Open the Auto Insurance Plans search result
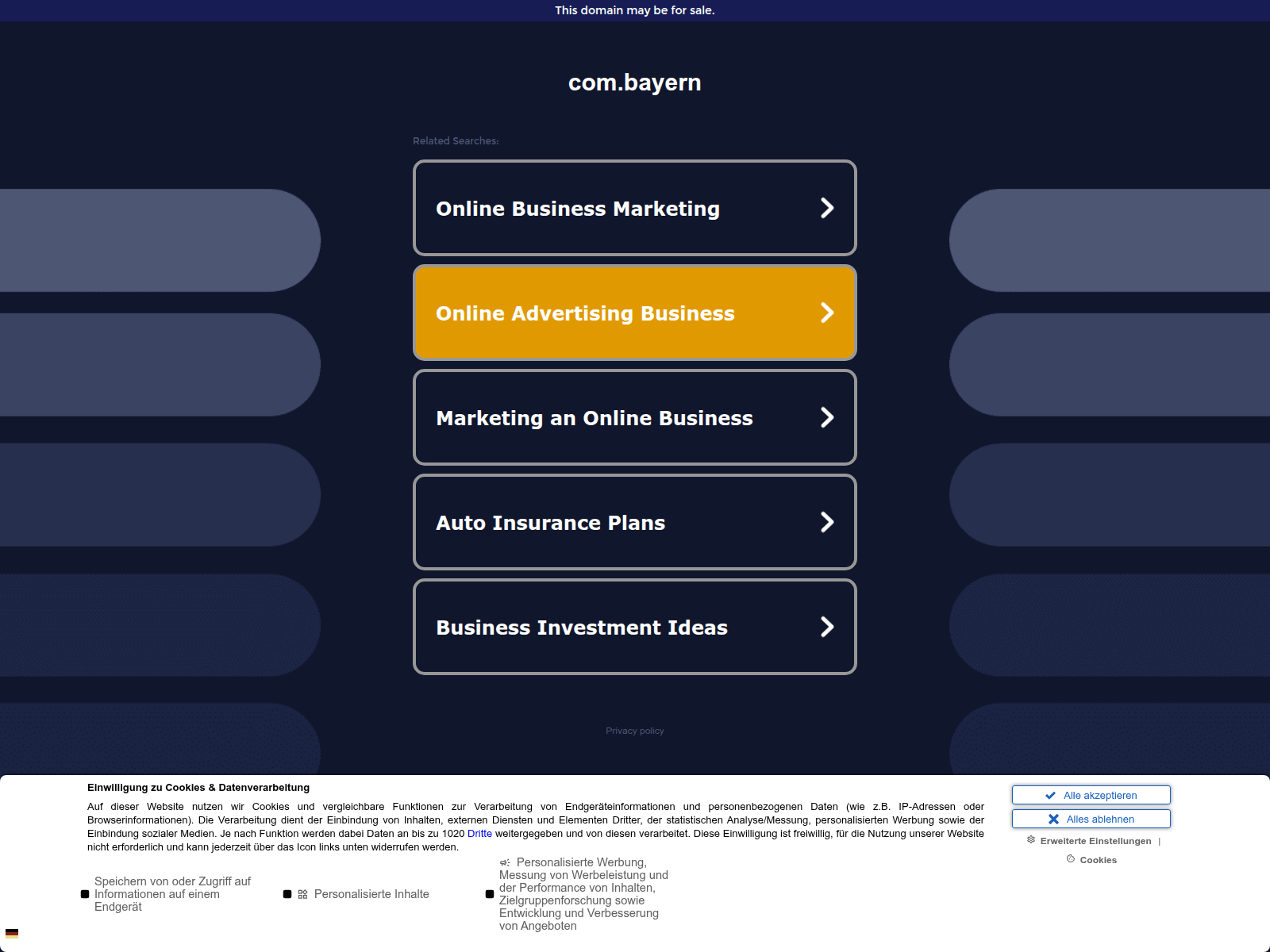This screenshot has width=1270, height=952. tap(635, 522)
